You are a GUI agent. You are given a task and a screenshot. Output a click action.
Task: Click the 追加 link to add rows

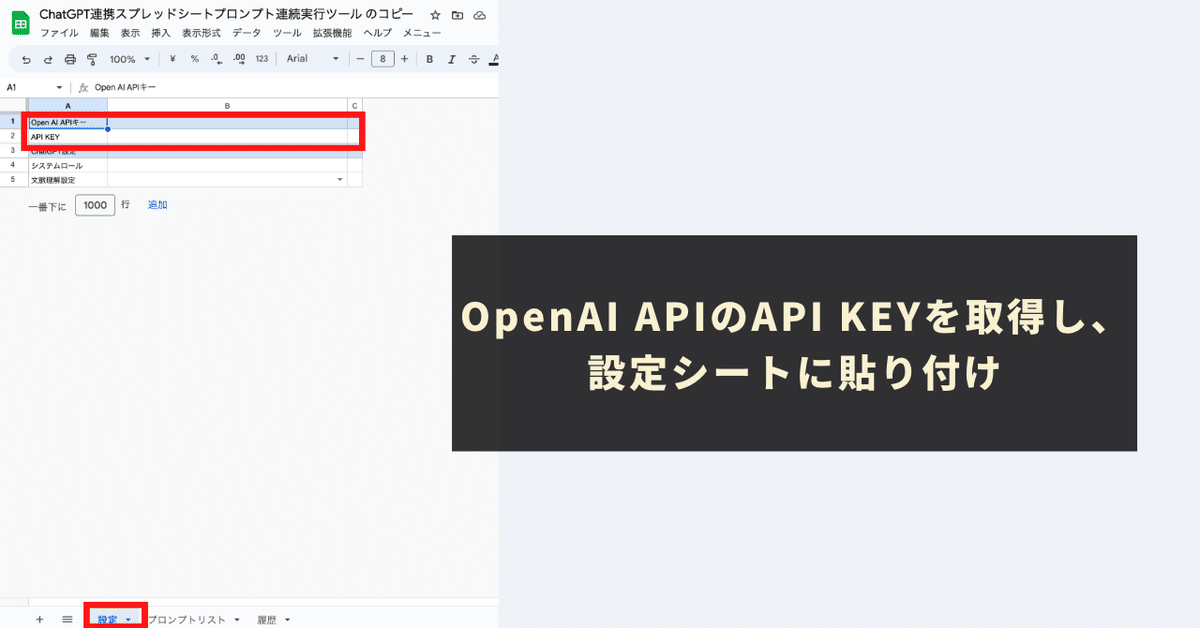[x=157, y=204]
